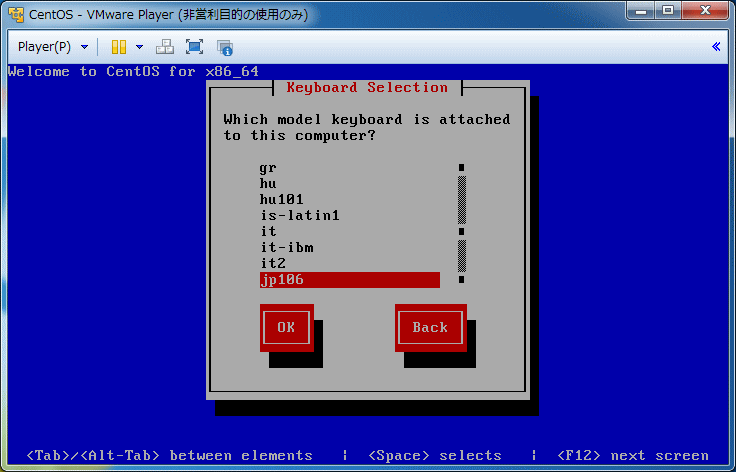This screenshot has height=472, width=736.
Task: Click the VMware Player title bar icon
Action: 15,14
